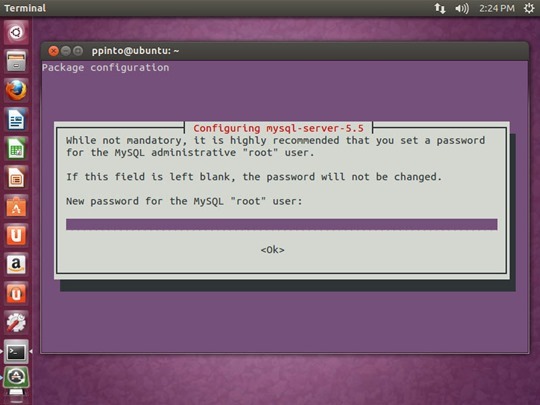This screenshot has height=405, width=540.
Task: Open the Software Updater launcher icon
Action: pos(16,377)
